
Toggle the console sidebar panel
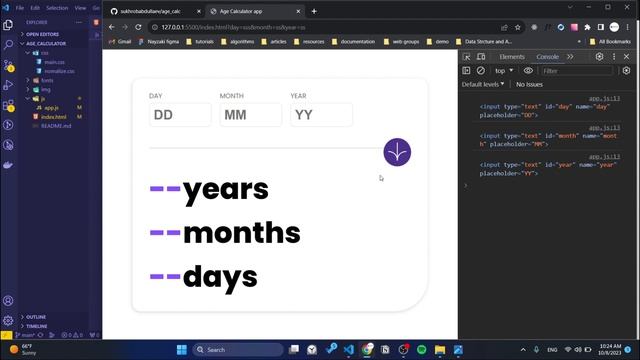tap(467, 71)
